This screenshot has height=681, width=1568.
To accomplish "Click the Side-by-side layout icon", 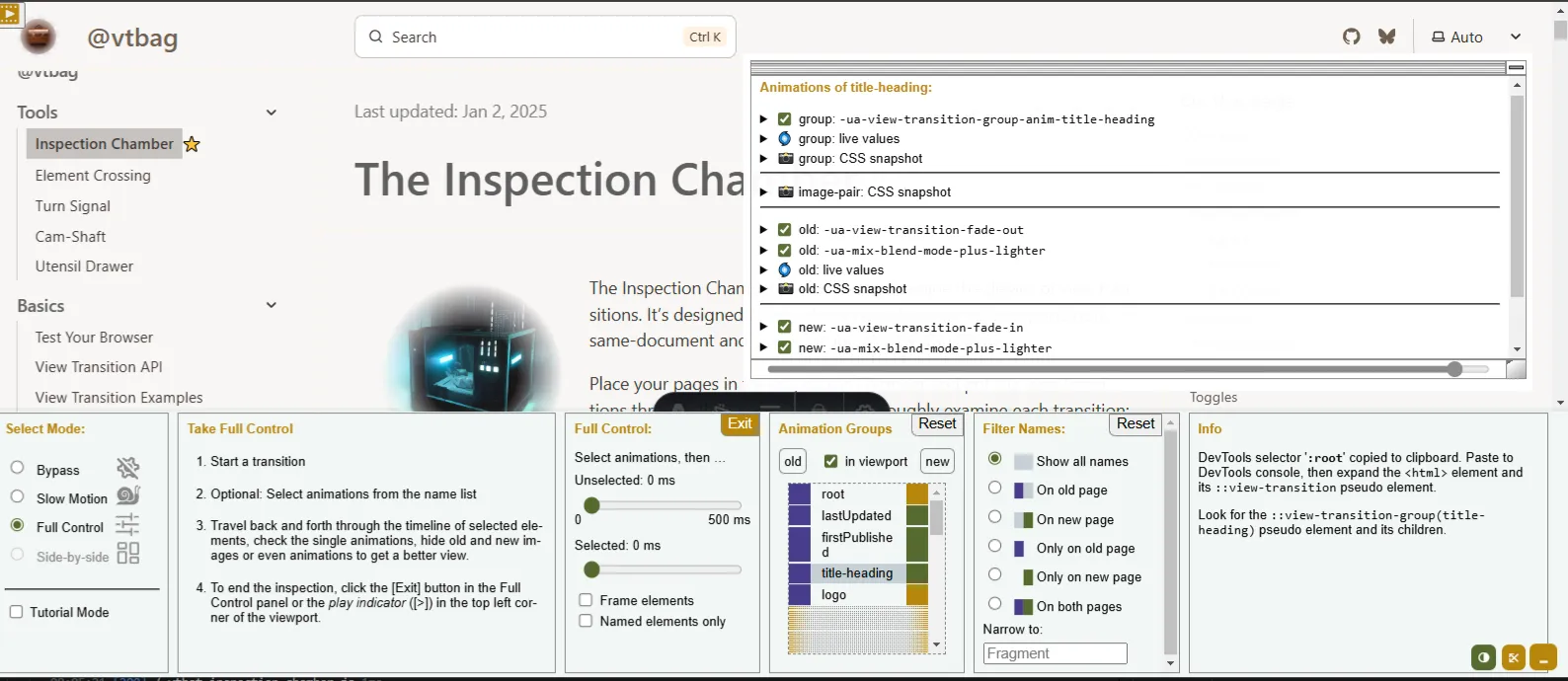I will (128, 553).
